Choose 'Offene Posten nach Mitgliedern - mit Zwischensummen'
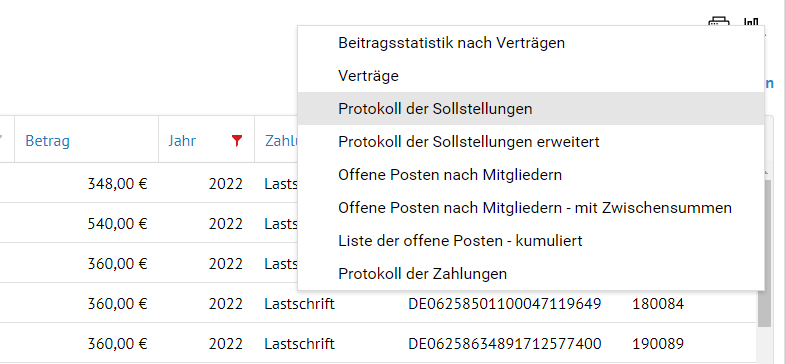This screenshot has width=786, height=364. click(535, 208)
